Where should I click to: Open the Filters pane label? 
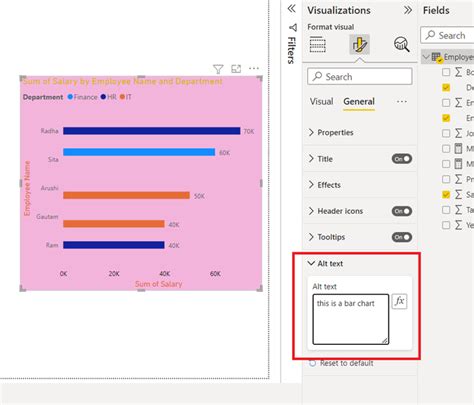pyautogui.click(x=292, y=50)
